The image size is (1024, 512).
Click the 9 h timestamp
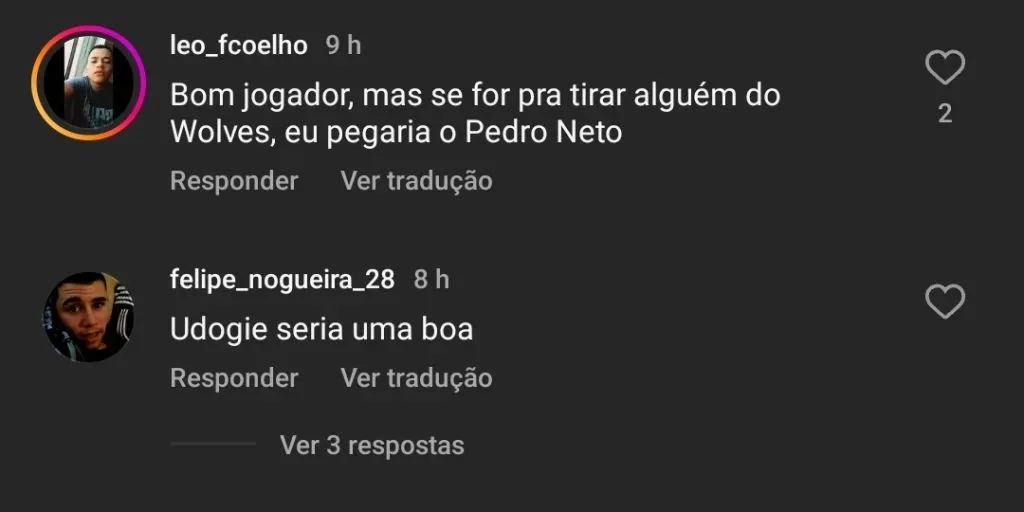point(343,46)
